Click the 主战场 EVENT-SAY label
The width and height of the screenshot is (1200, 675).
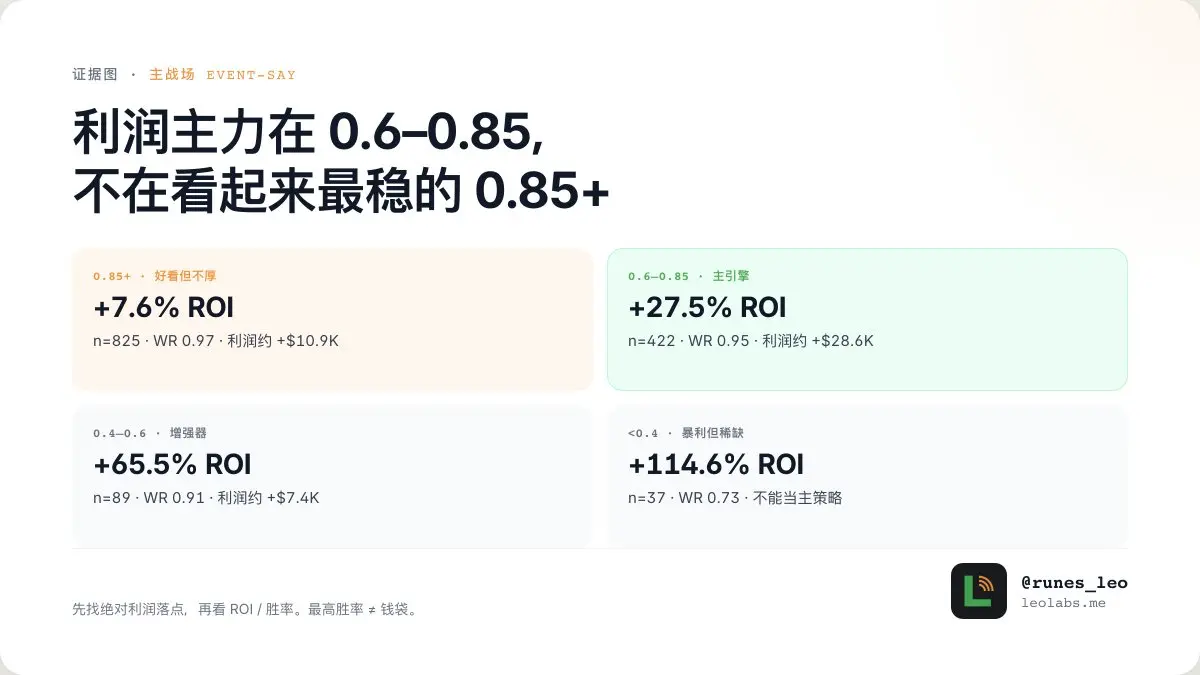tap(222, 75)
